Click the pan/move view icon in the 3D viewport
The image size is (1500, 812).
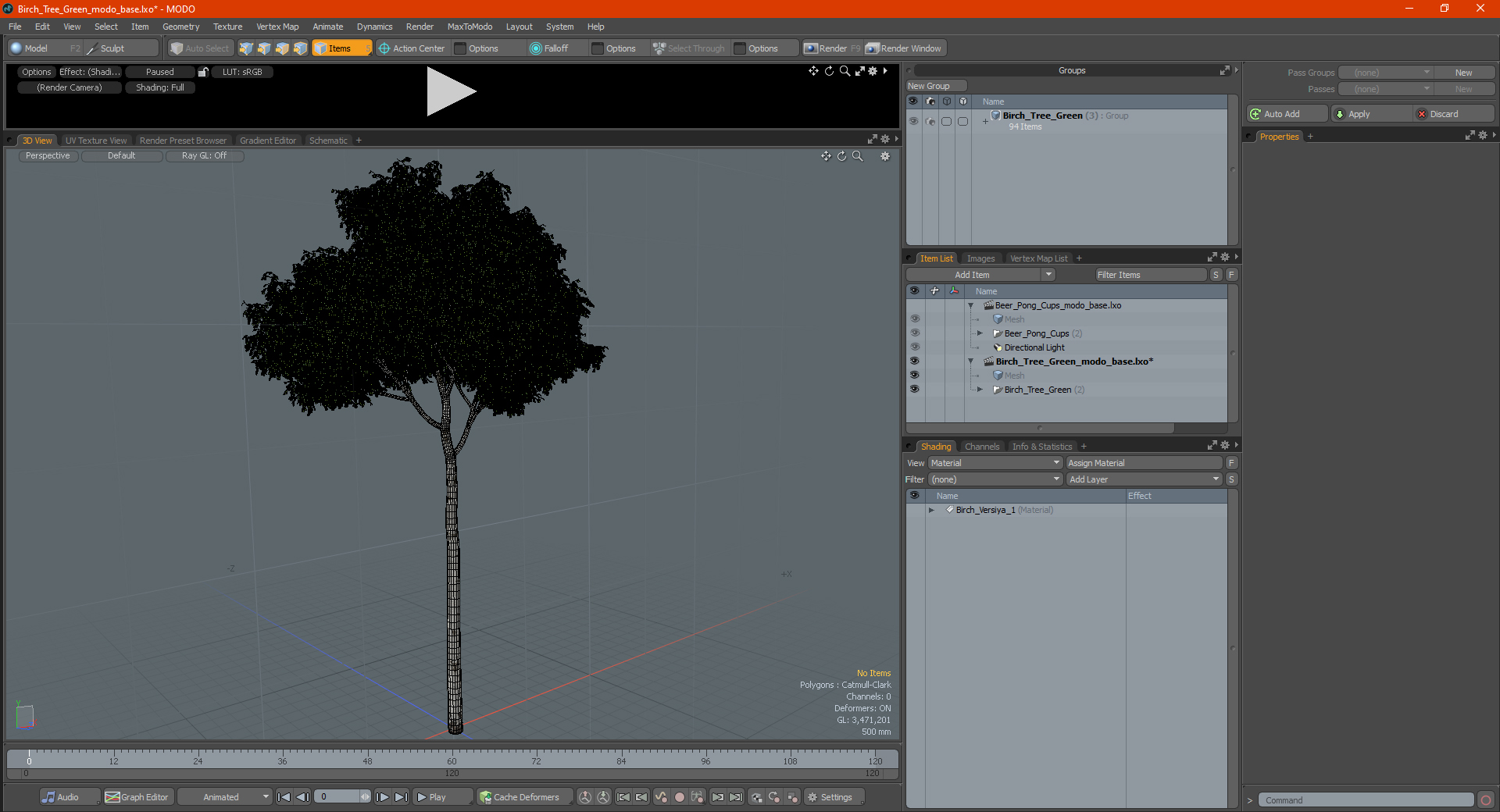(826, 156)
